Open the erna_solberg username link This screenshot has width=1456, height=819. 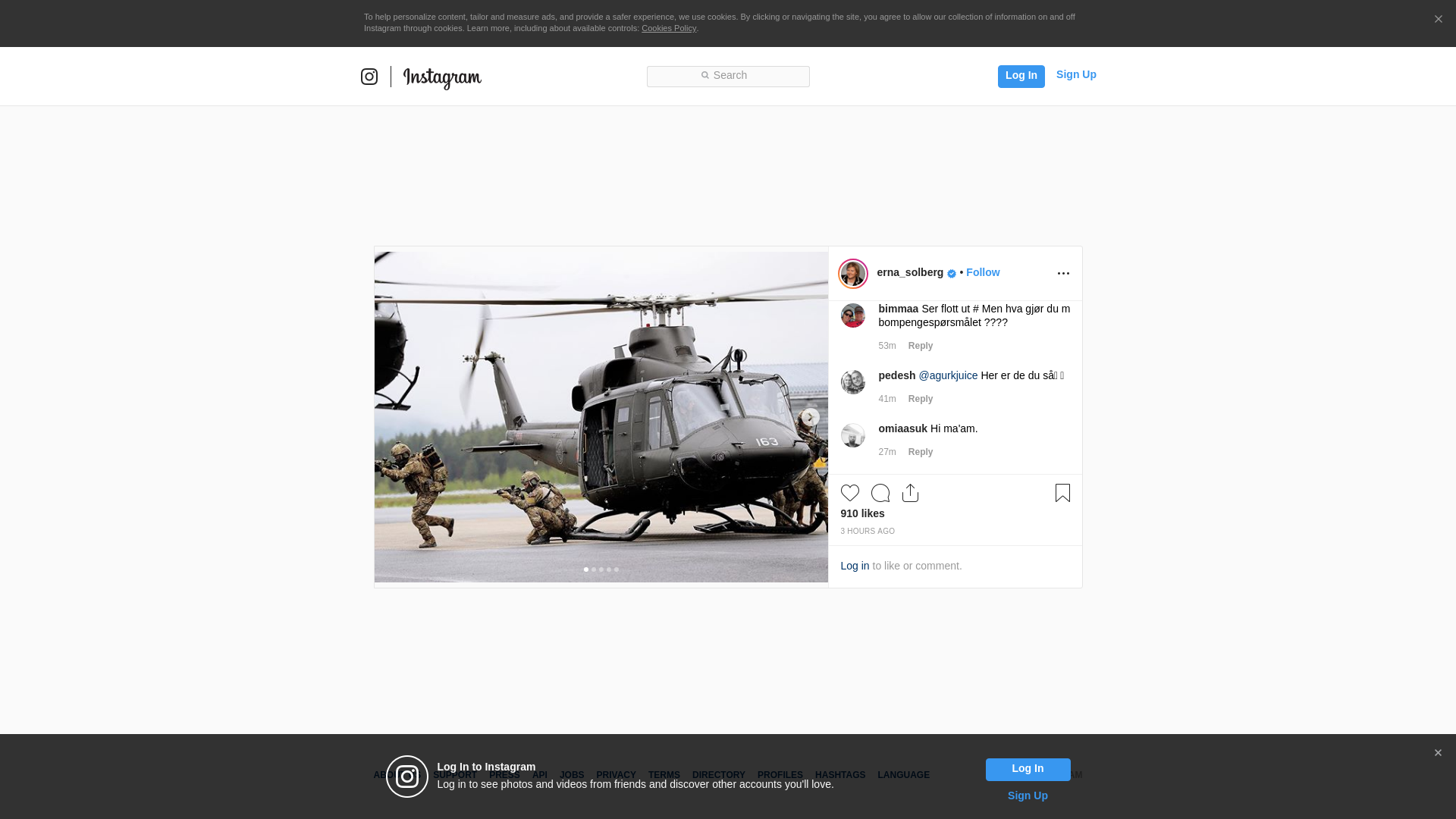pyautogui.click(x=910, y=272)
